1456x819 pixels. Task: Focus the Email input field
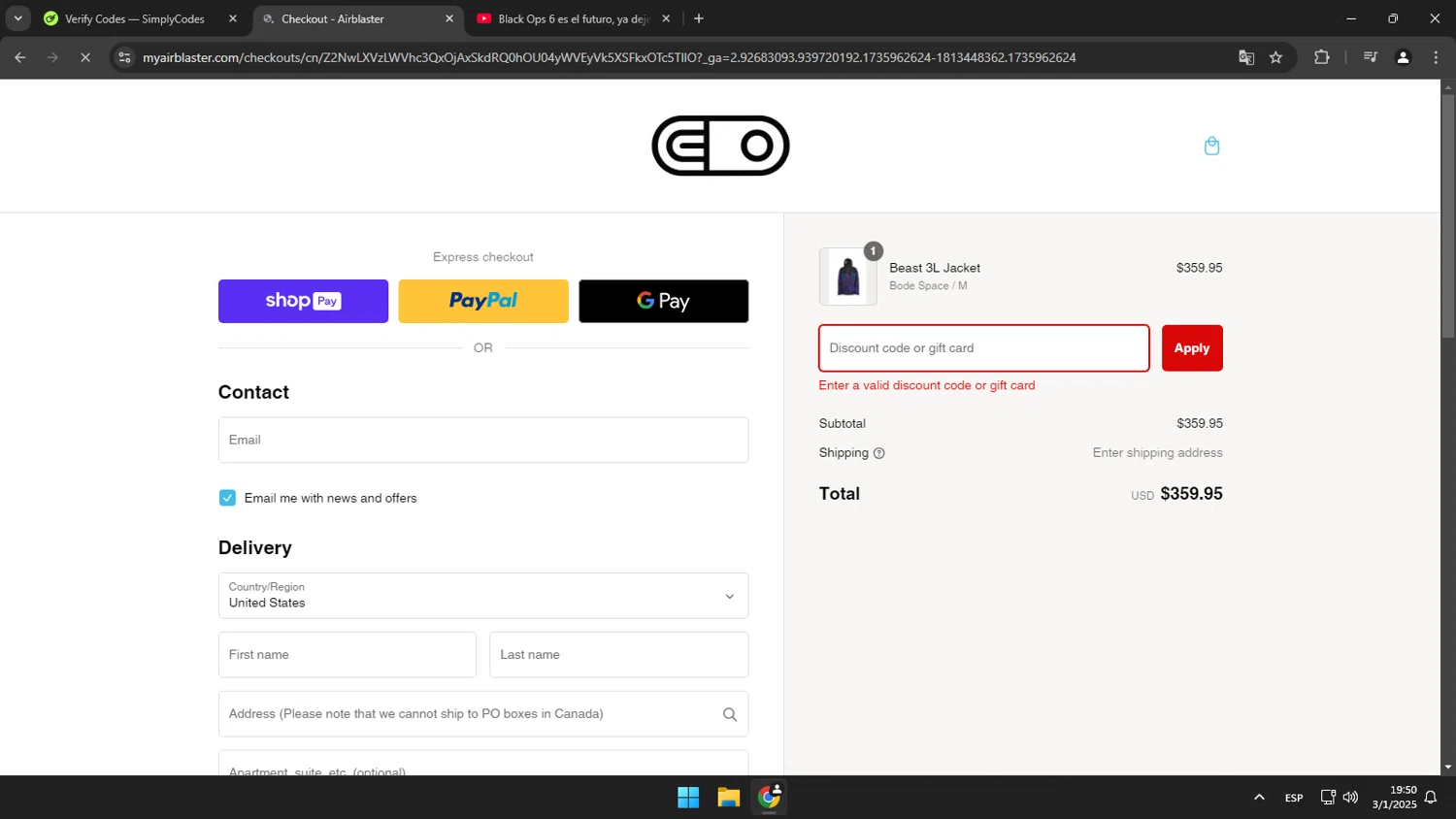pyautogui.click(x=483, y=440)
